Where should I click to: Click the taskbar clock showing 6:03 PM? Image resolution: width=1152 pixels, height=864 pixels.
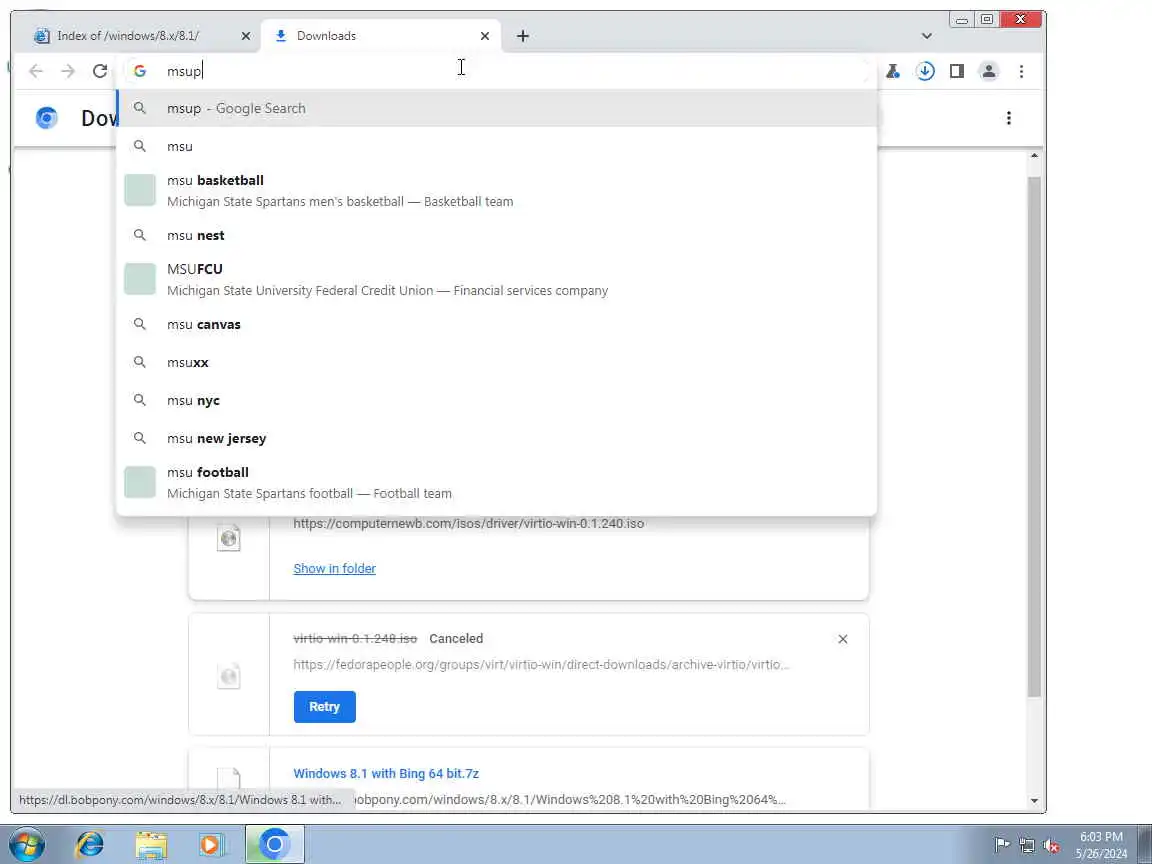click(x=1101, y=845)
